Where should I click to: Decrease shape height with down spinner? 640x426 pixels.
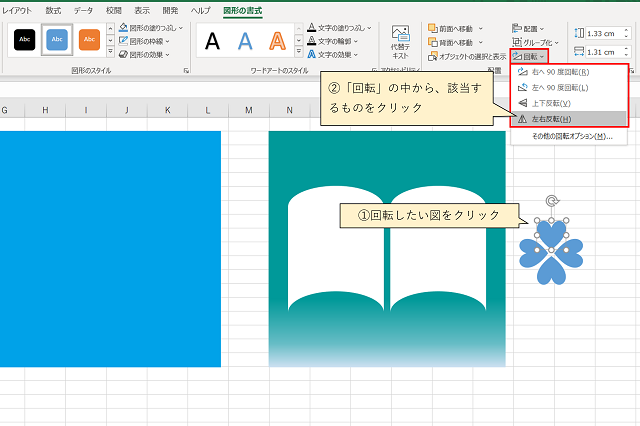626,36
